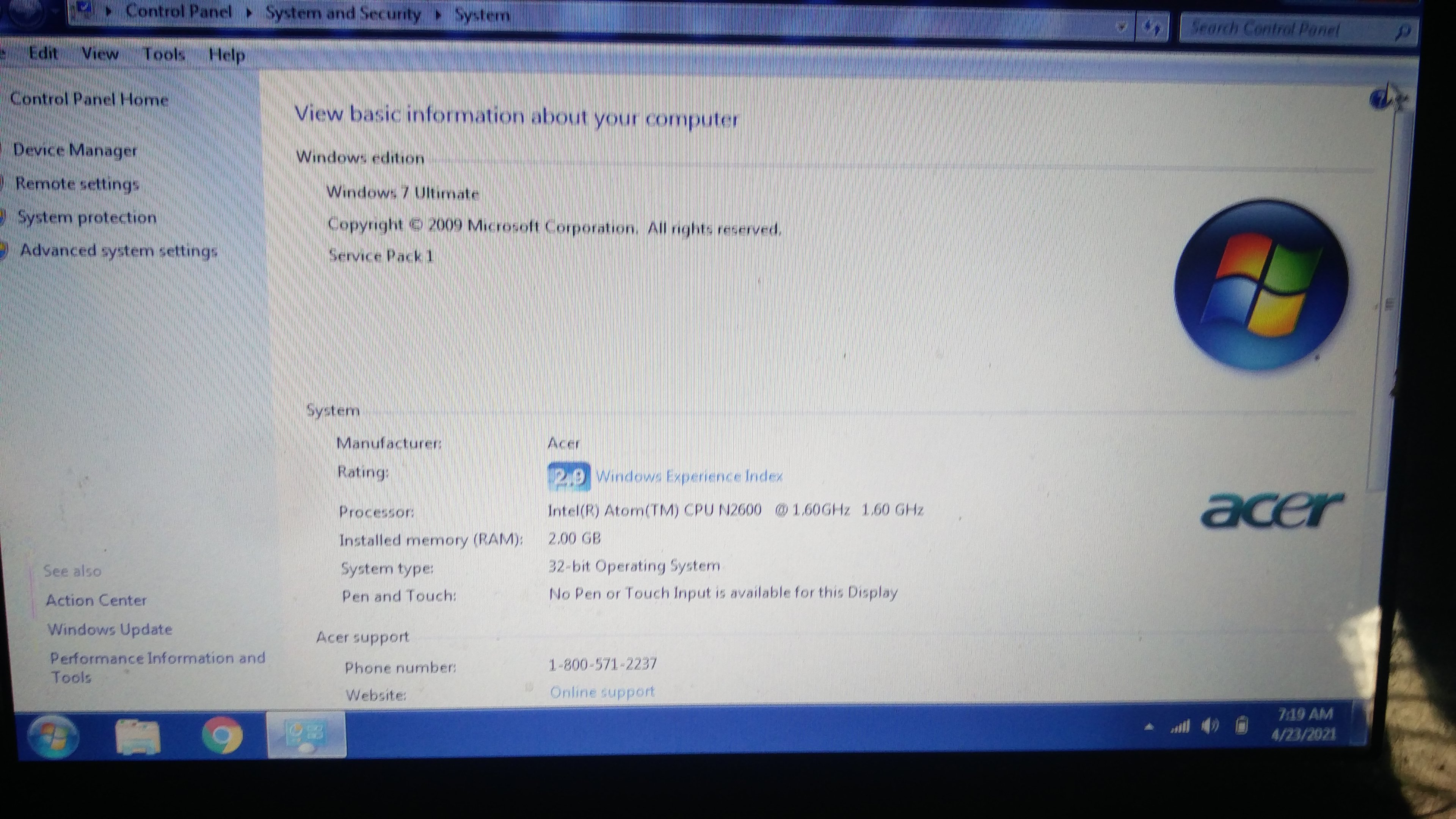Open the Tools menu
Image resolution: width=1456 pixels, height=819 pixels.
[x=164, y=54]
